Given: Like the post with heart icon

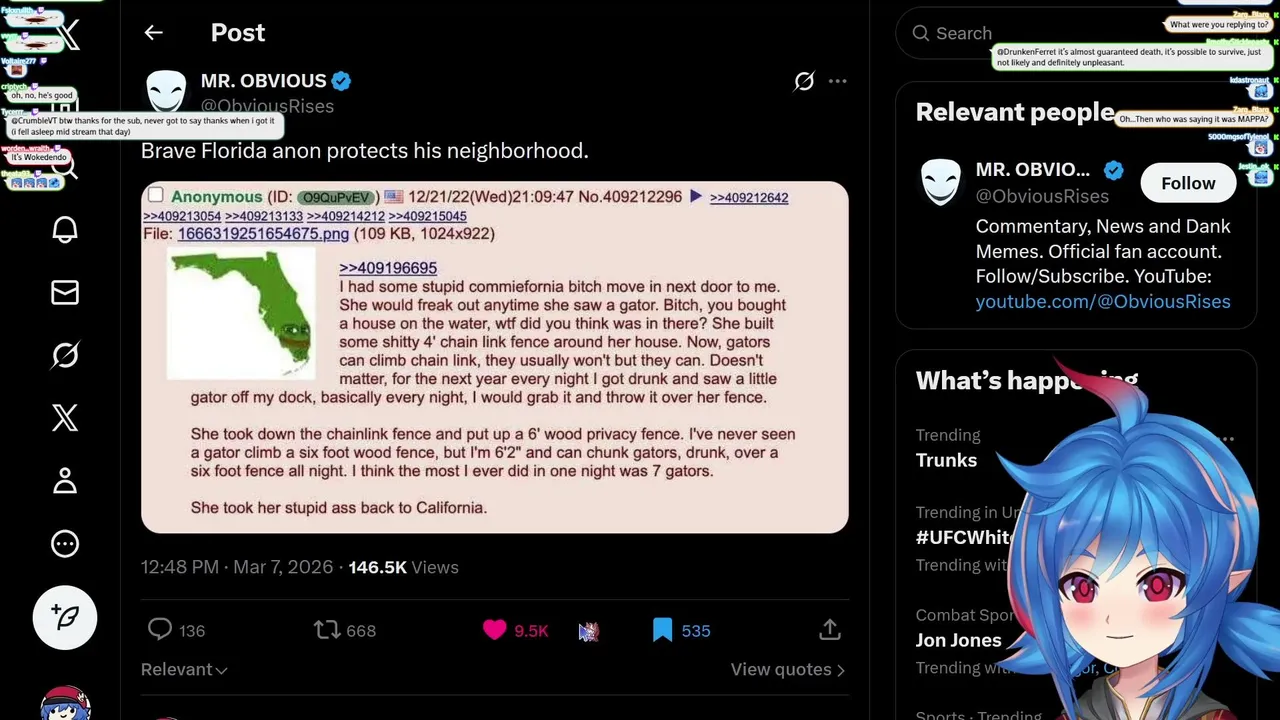Looking at the screenshot, I should pos(495,630).
